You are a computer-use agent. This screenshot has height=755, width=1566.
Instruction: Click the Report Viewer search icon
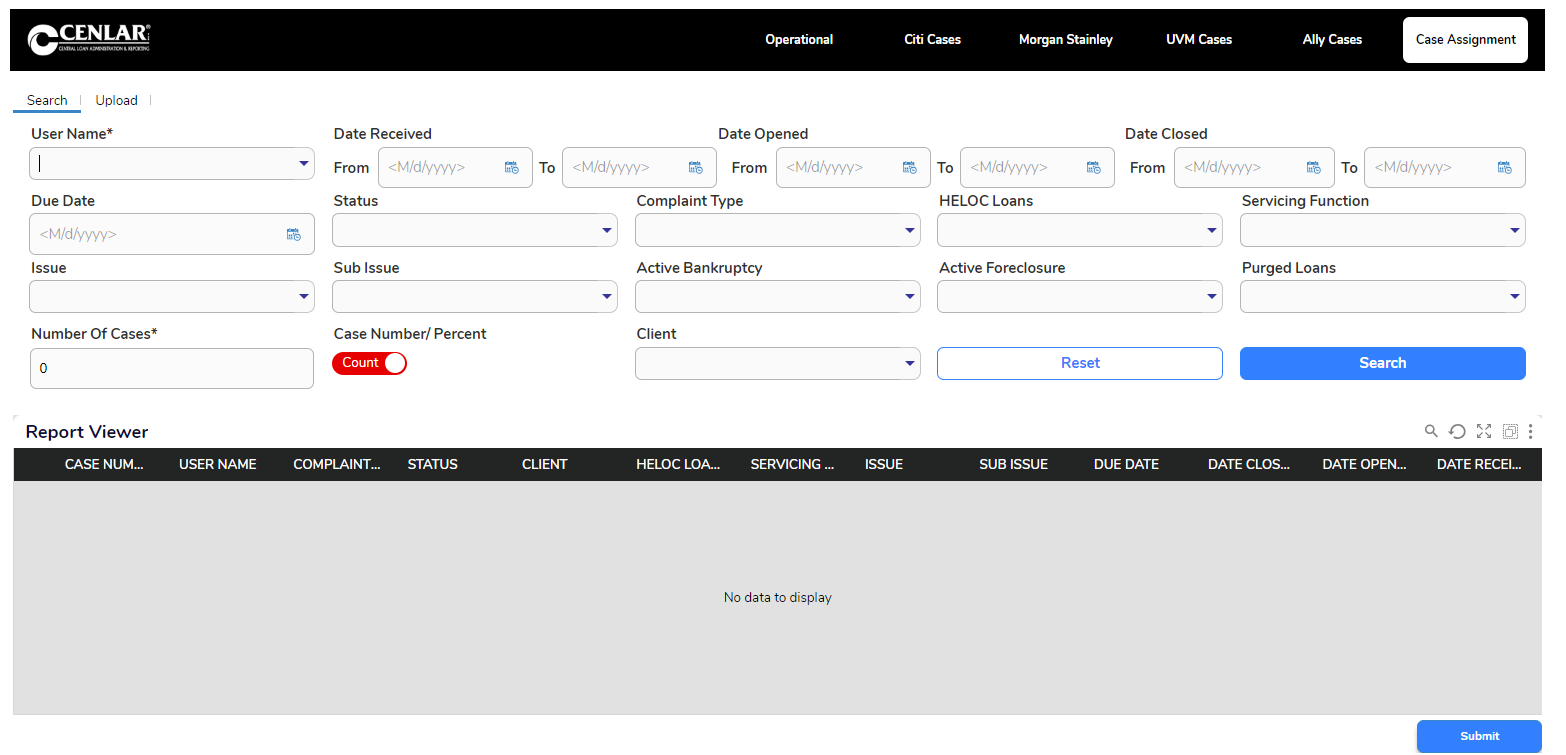point(1431,431)
